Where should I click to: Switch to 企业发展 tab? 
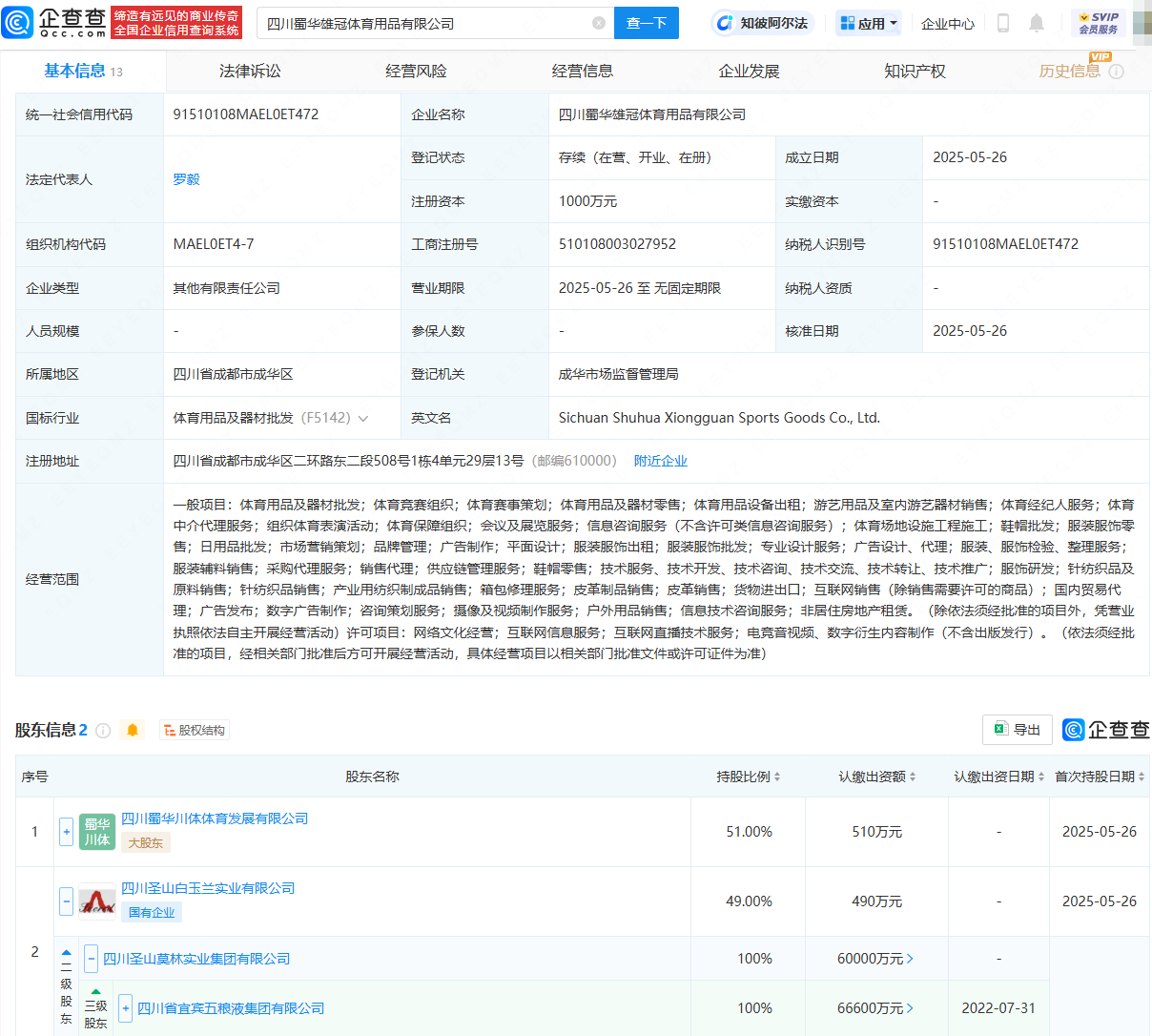(749, 72)
